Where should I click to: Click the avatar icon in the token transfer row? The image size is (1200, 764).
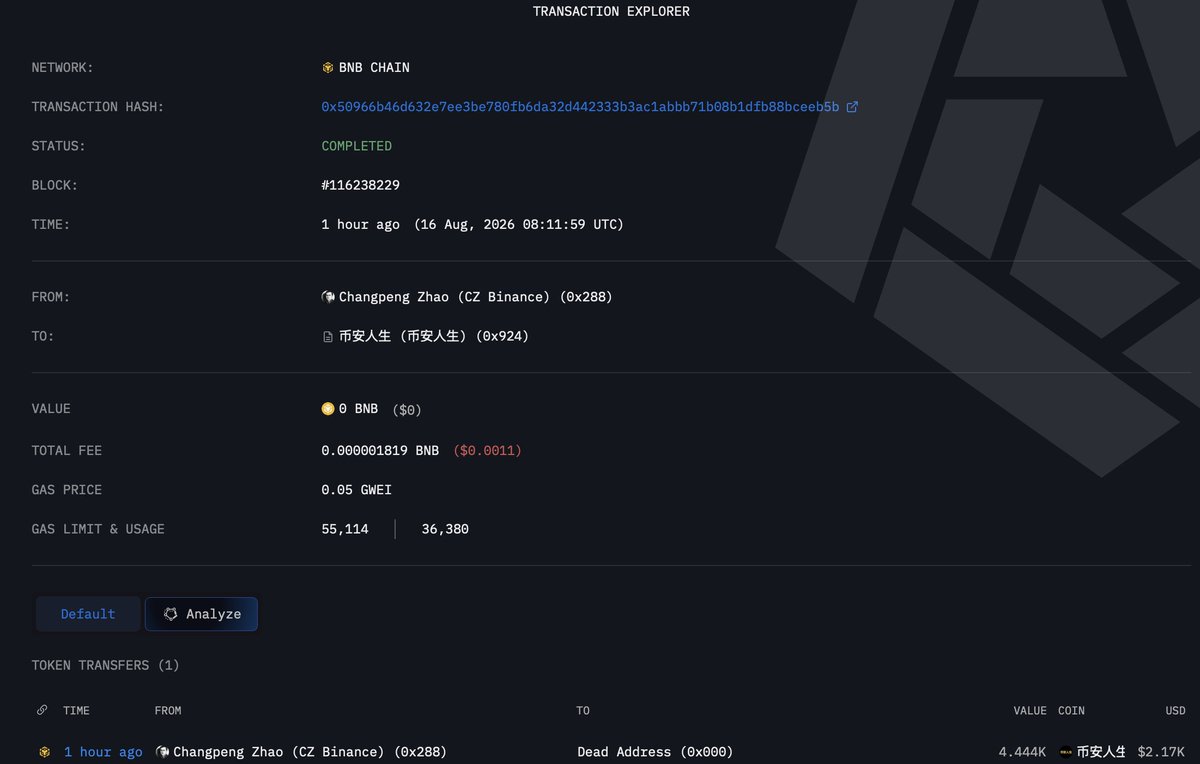tap(162, 752)
